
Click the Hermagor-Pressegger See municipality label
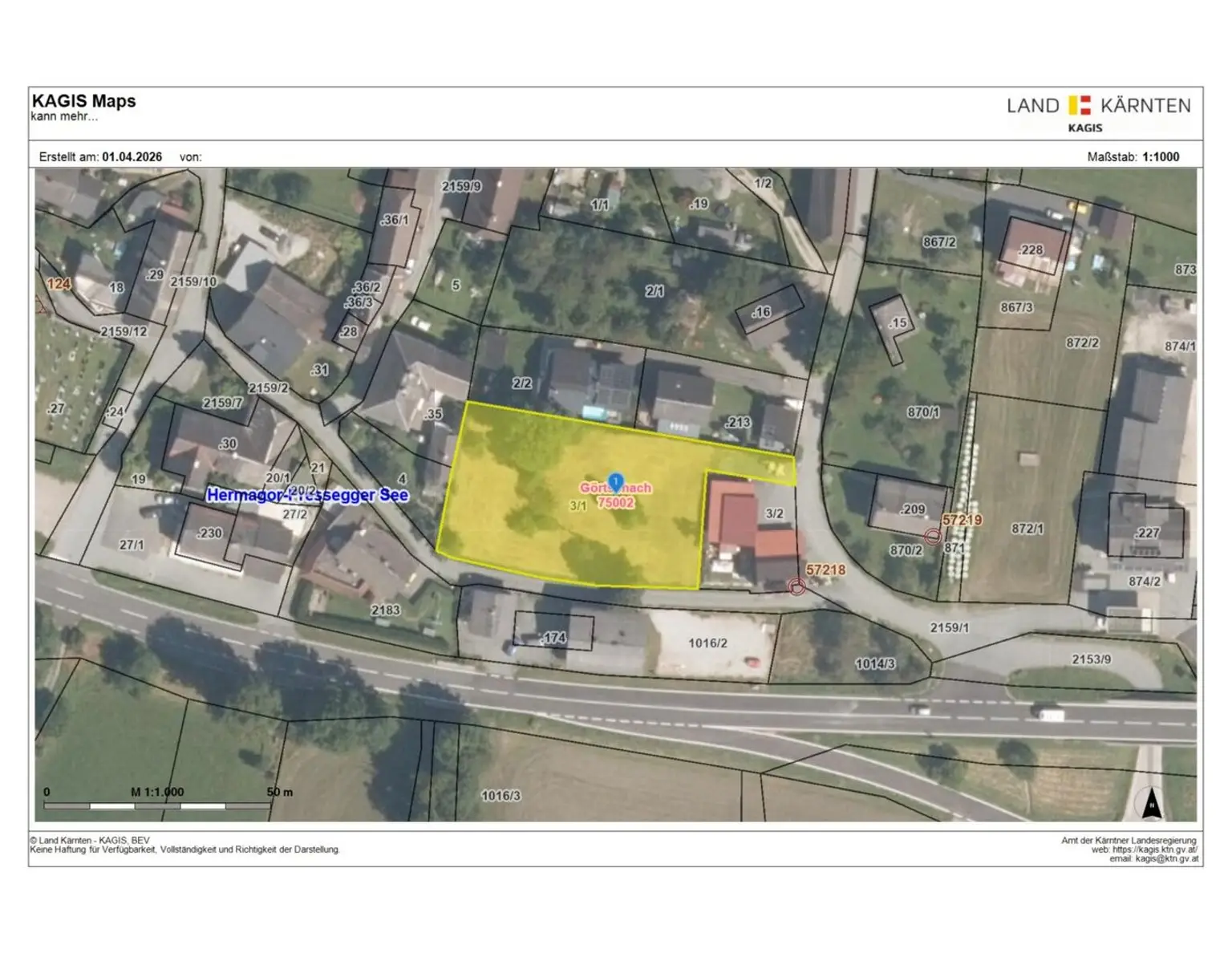tap(307, 495)
